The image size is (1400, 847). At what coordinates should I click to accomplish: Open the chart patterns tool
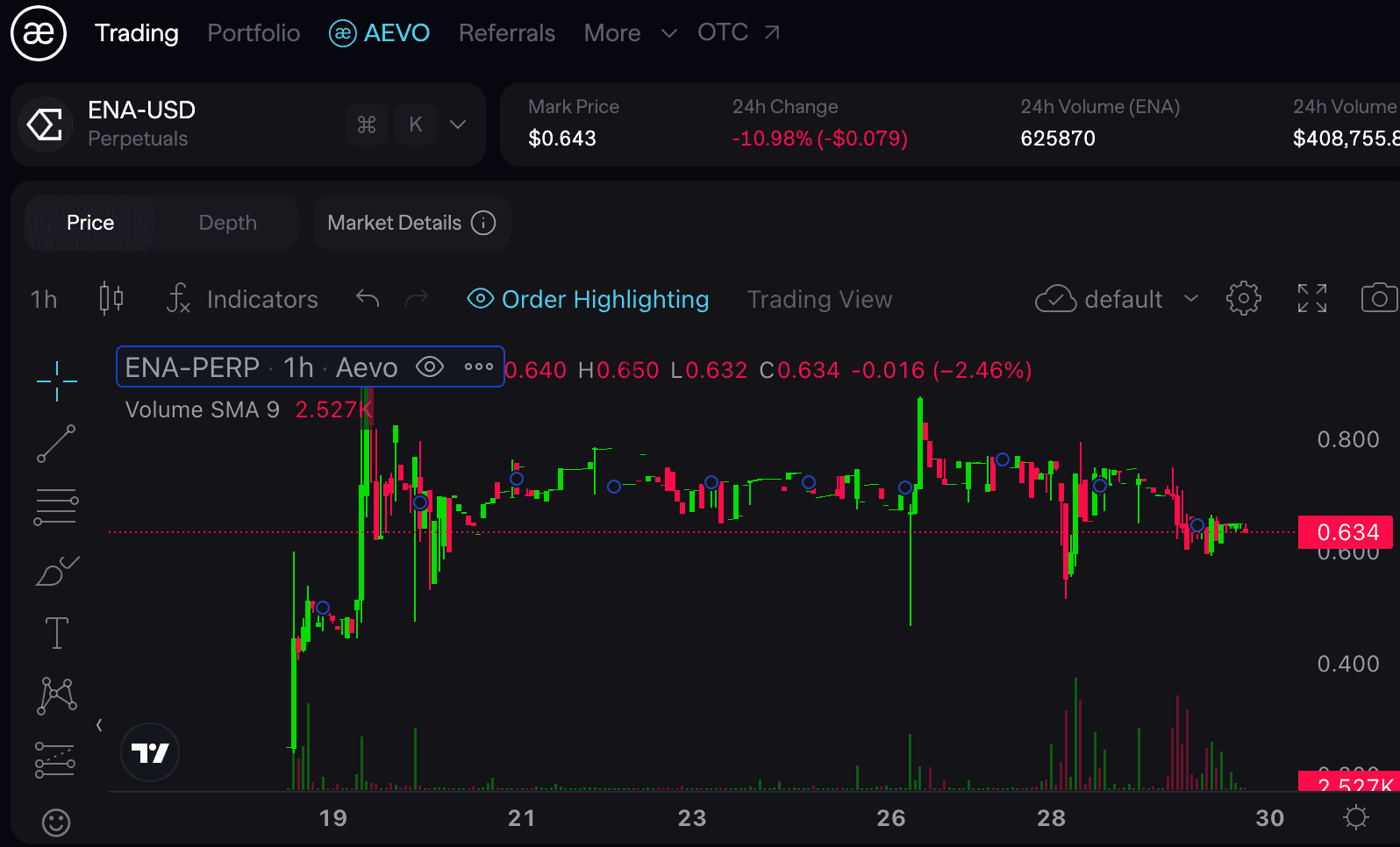[56, 696]
